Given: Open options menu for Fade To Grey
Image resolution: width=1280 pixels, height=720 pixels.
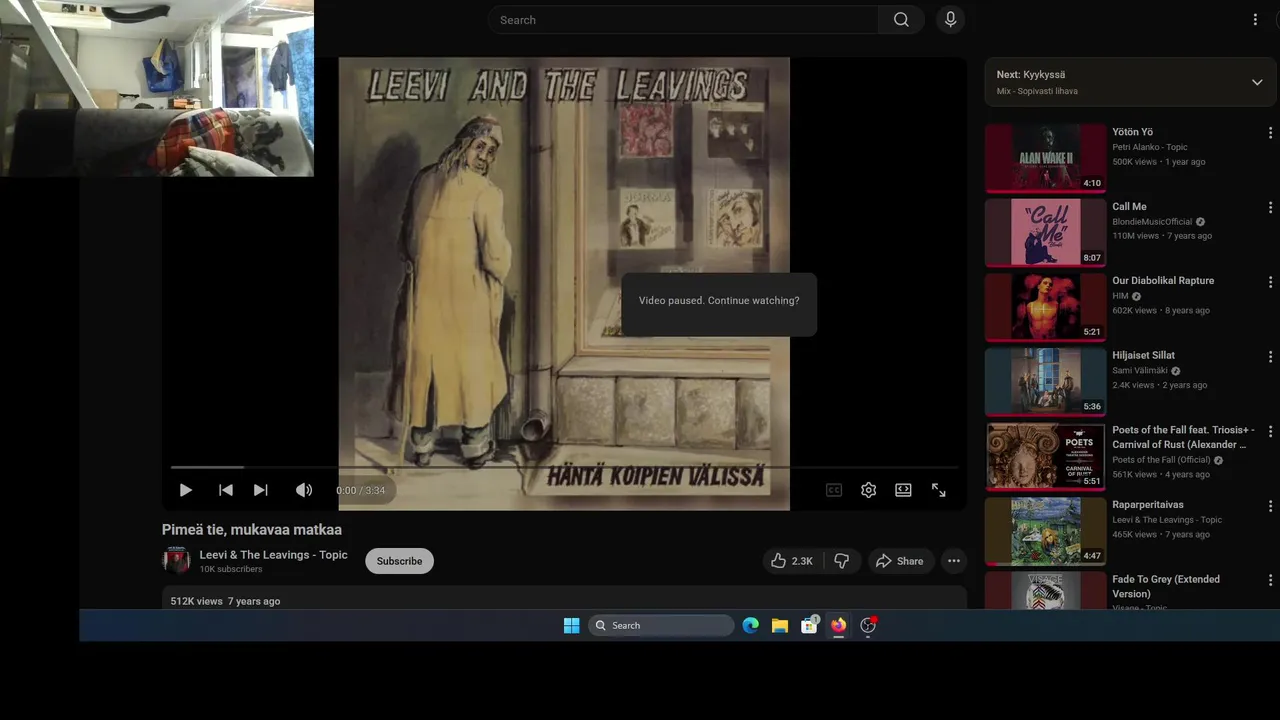Looking at the screenshot, I should pos(1270,580).
